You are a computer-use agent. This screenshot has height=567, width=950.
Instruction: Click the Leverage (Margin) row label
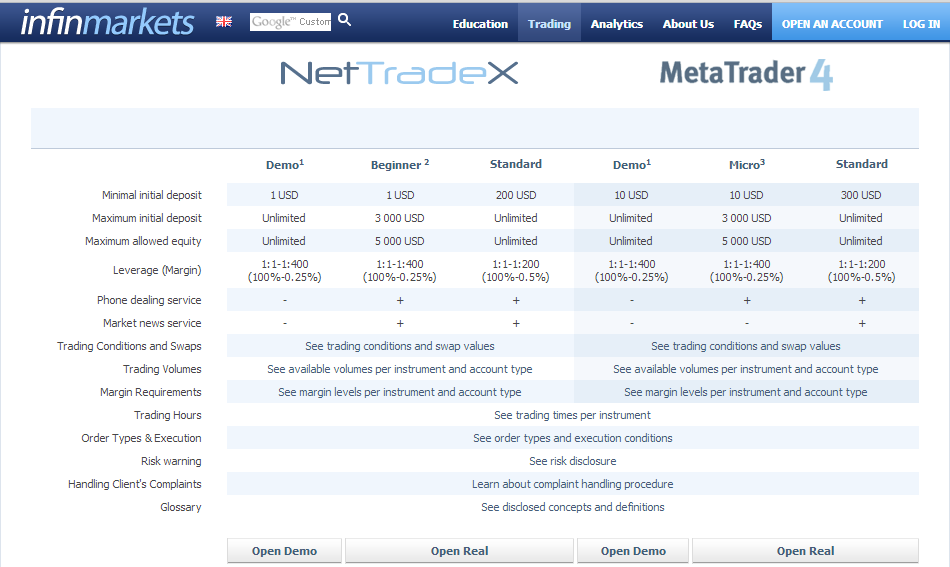pos(157,270)
